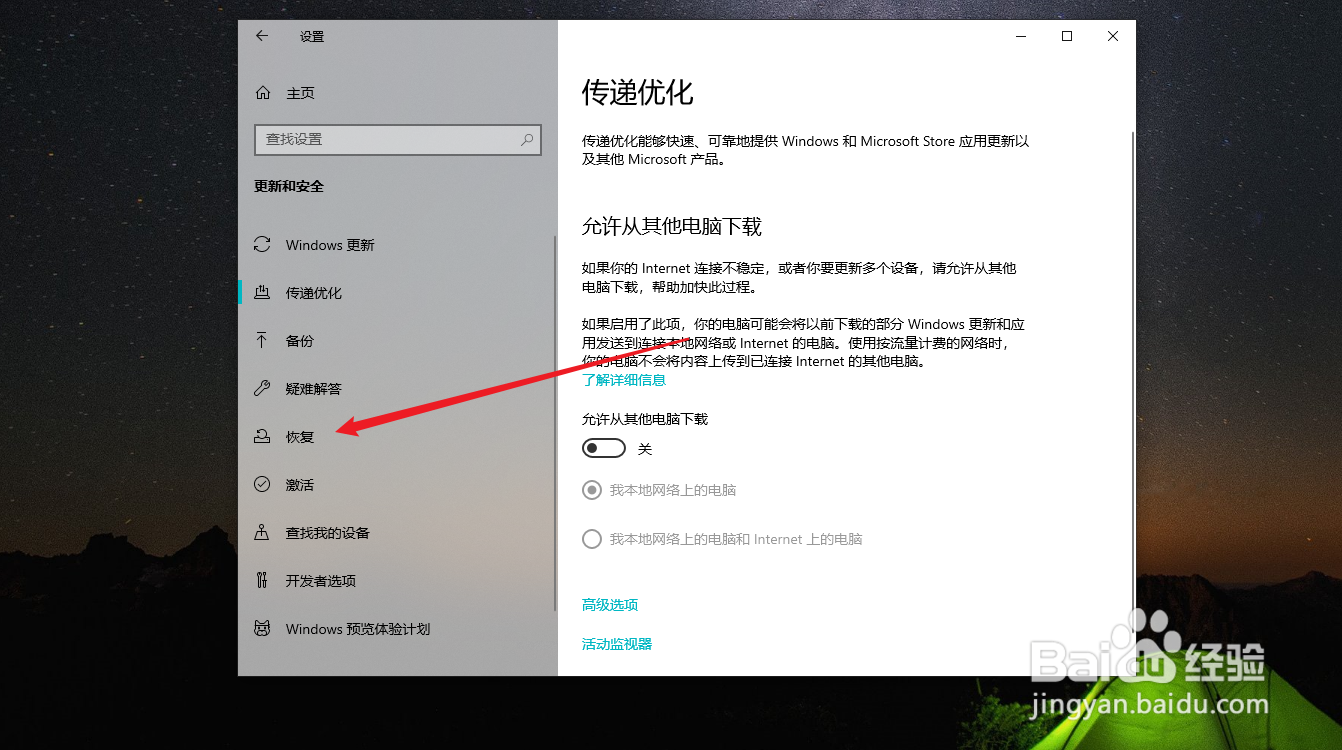Image resolution: width=1342 pixels, height=750 pixels.
Task: Click 主页 label in sidebar
Action: pyautogui.click(x=301, y=93)
